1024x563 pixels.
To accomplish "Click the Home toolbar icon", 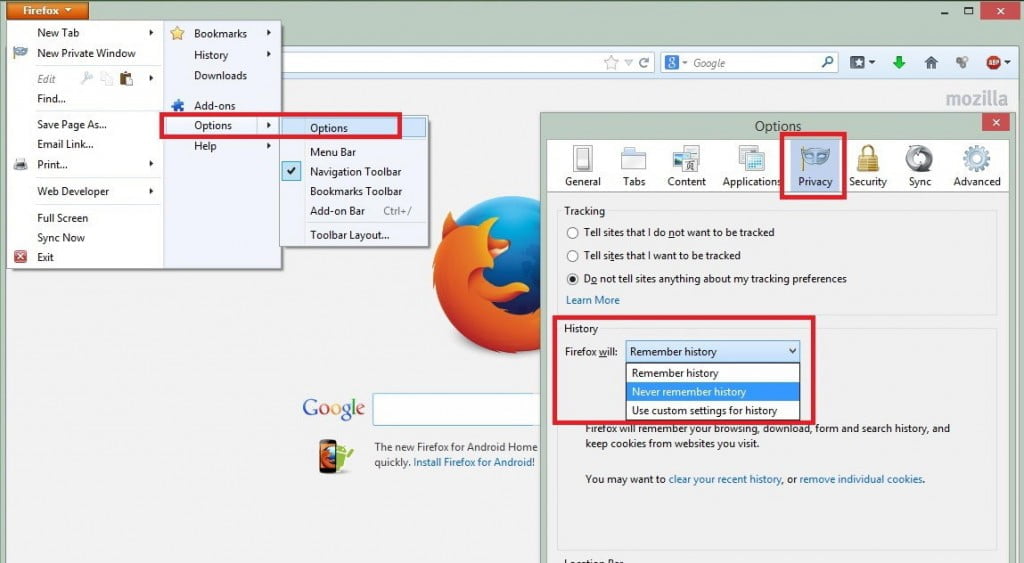I will (x=931, y=62).
